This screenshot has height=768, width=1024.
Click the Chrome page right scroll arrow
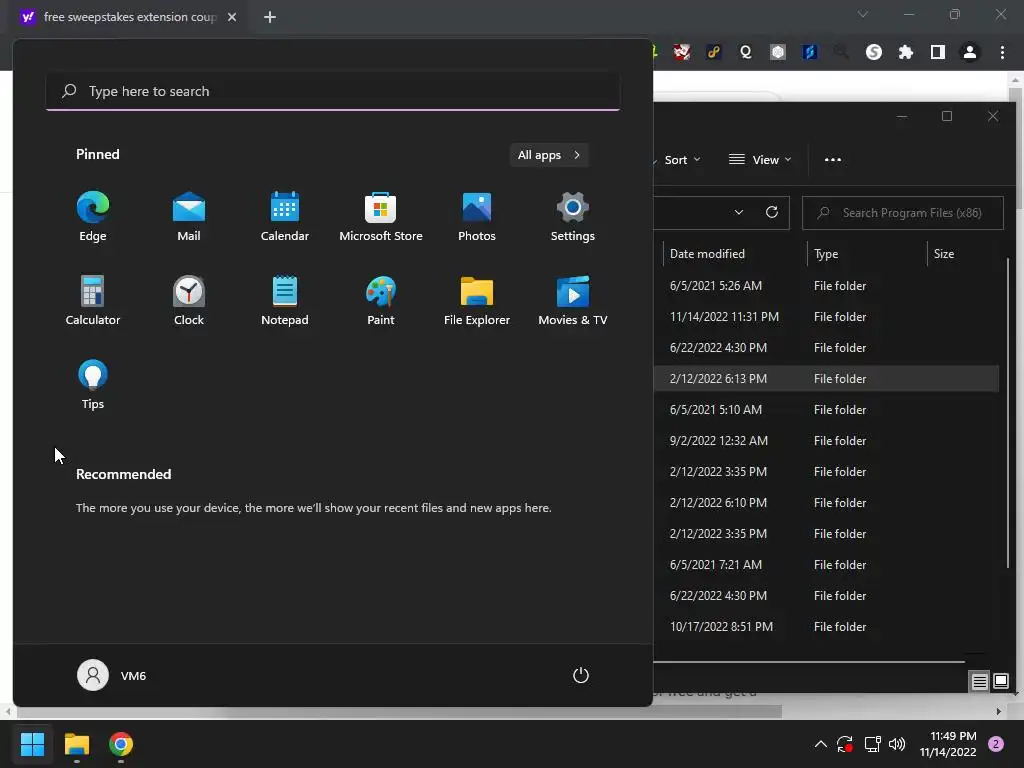tap(999, 711)
